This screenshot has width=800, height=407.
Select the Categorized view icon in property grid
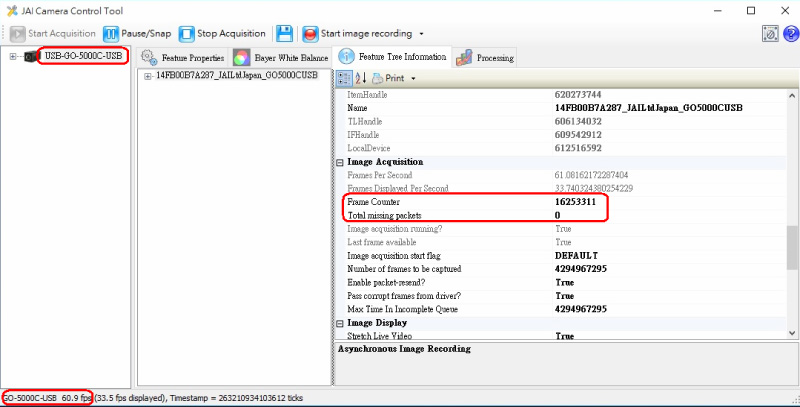click(344, 78)
